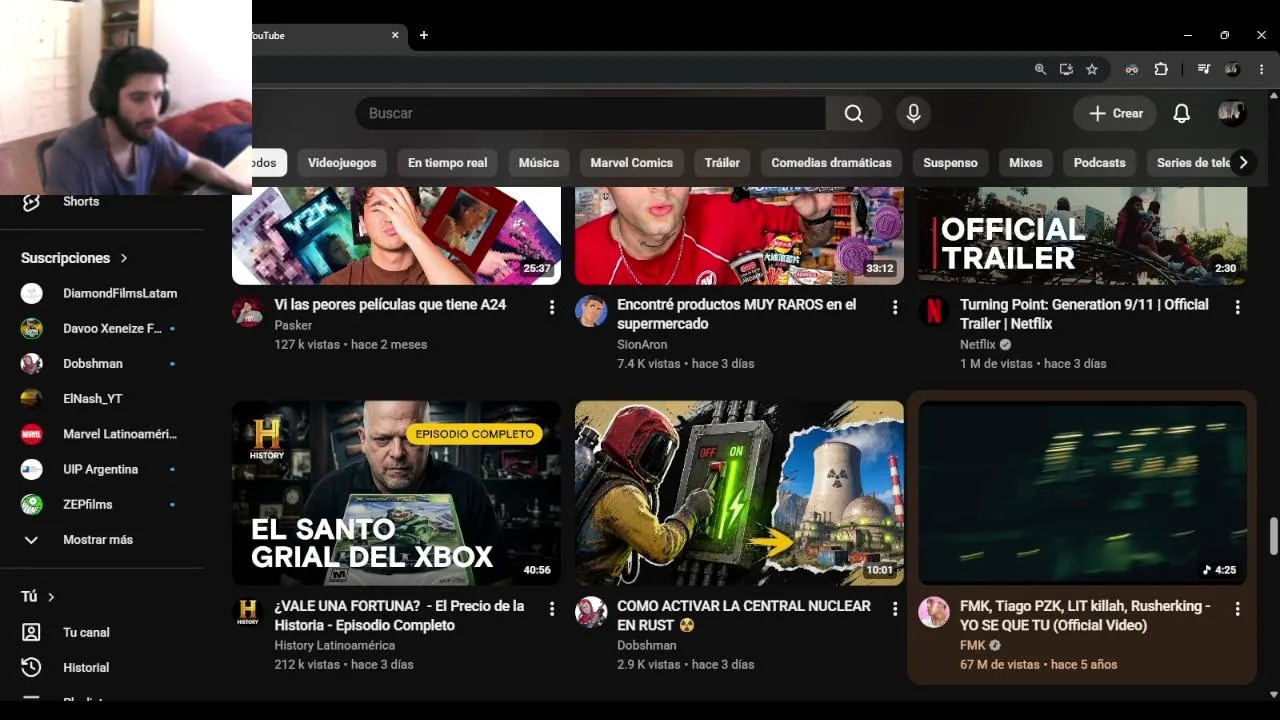Filter by the Podcasts chip
The width and height of the screenshot is (1280, 720).
coord(1099,162)
